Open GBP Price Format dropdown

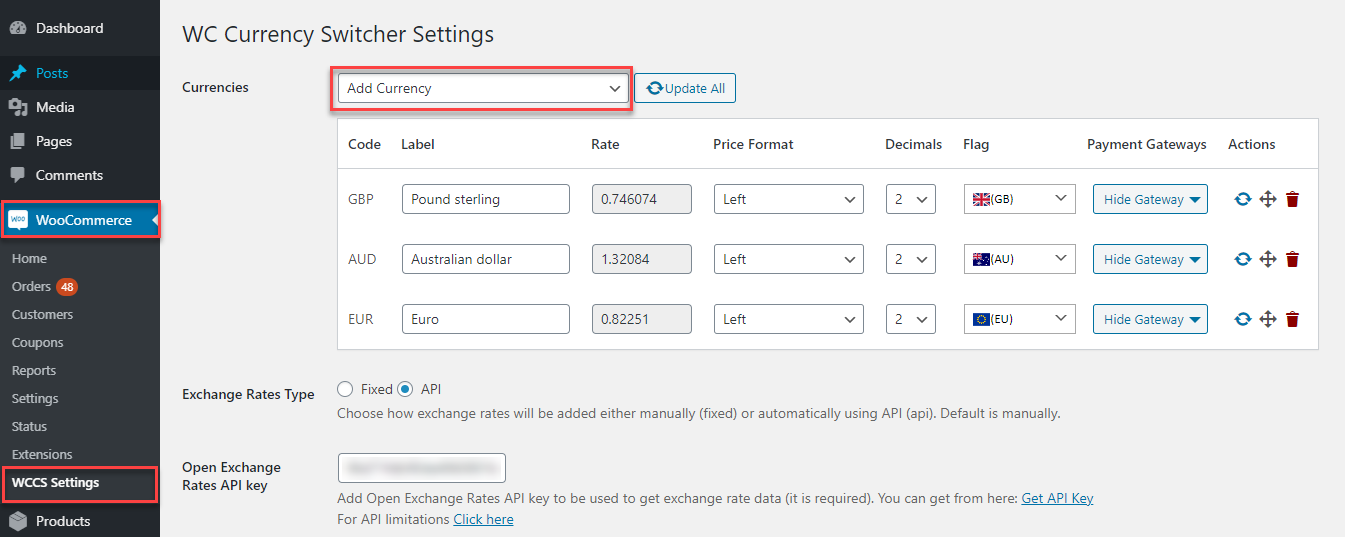[x=788, y=199]
